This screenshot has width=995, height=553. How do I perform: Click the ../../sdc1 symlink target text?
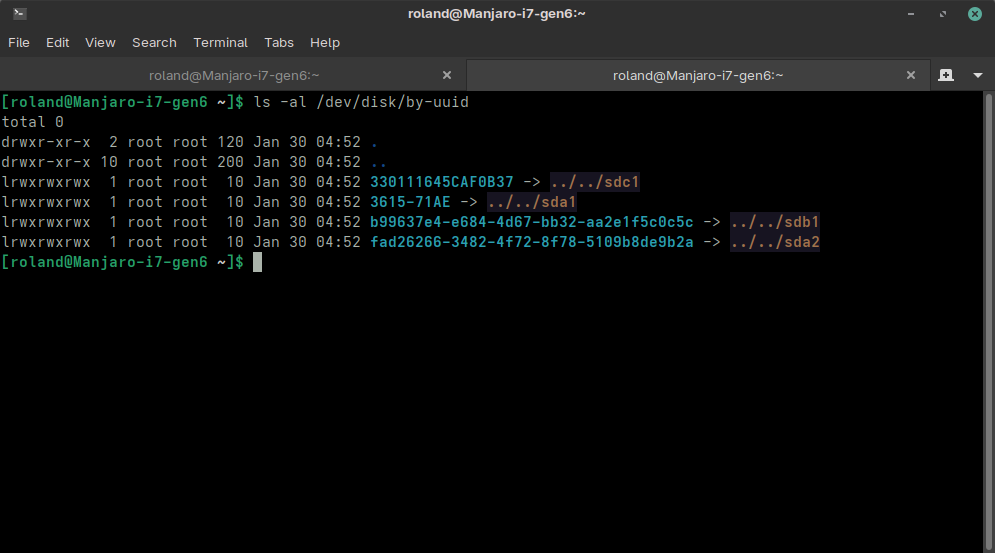click(594, 182)
